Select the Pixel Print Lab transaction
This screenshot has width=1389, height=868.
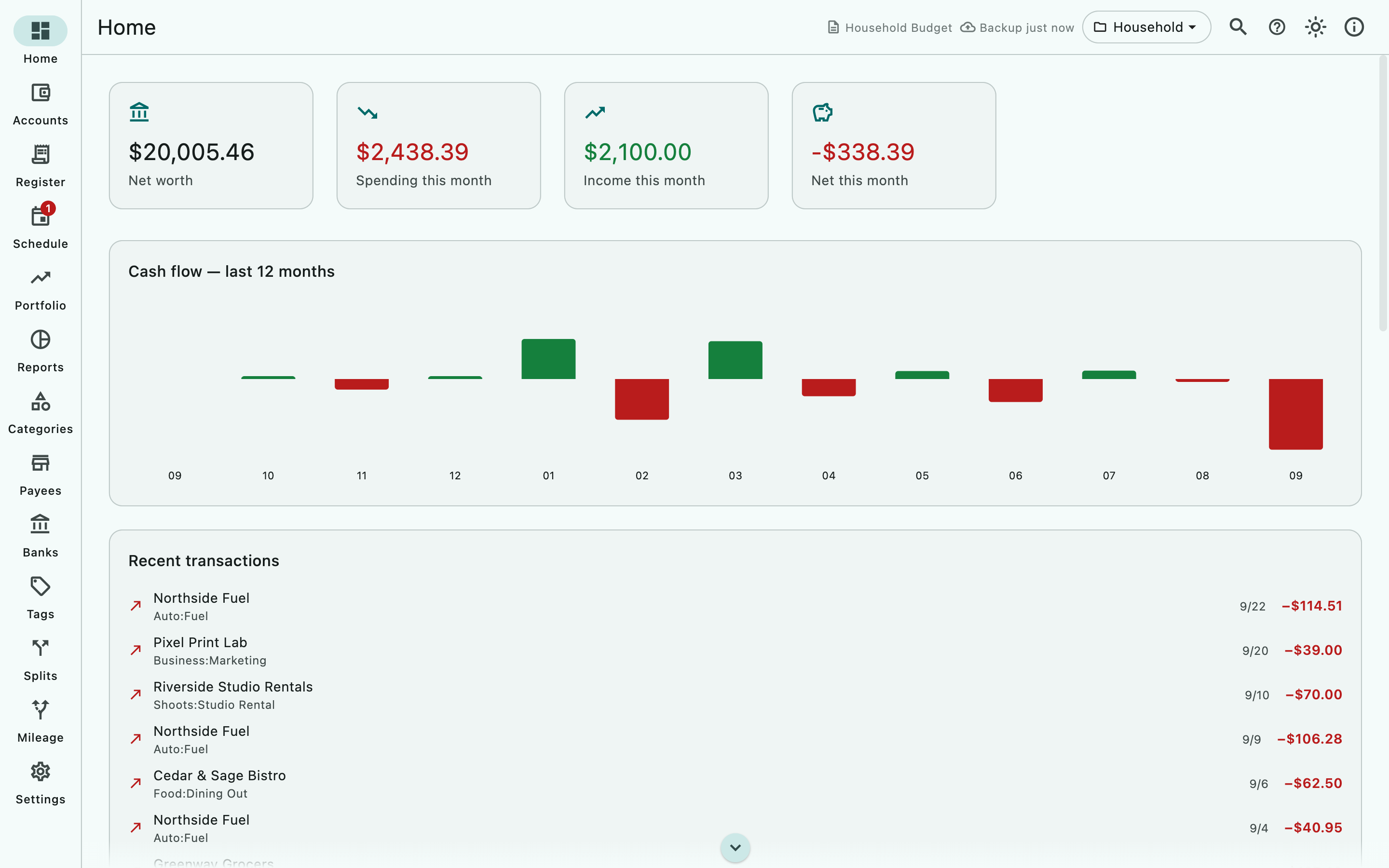coord(735,651)
